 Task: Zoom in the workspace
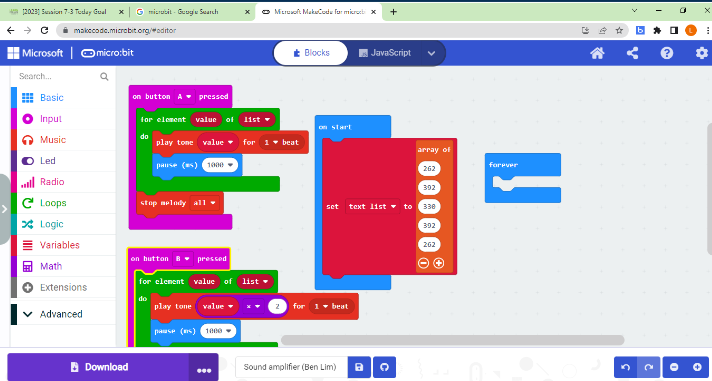(x=697, y=367)
